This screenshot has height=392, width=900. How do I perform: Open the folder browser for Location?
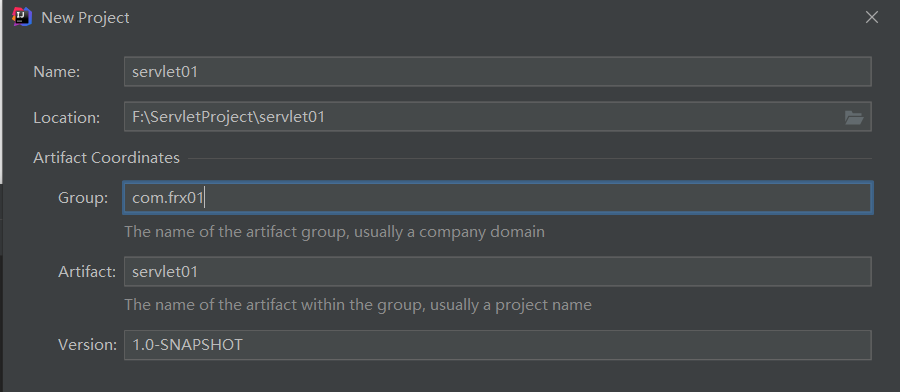pyautogui.click(x=854, y=118)
